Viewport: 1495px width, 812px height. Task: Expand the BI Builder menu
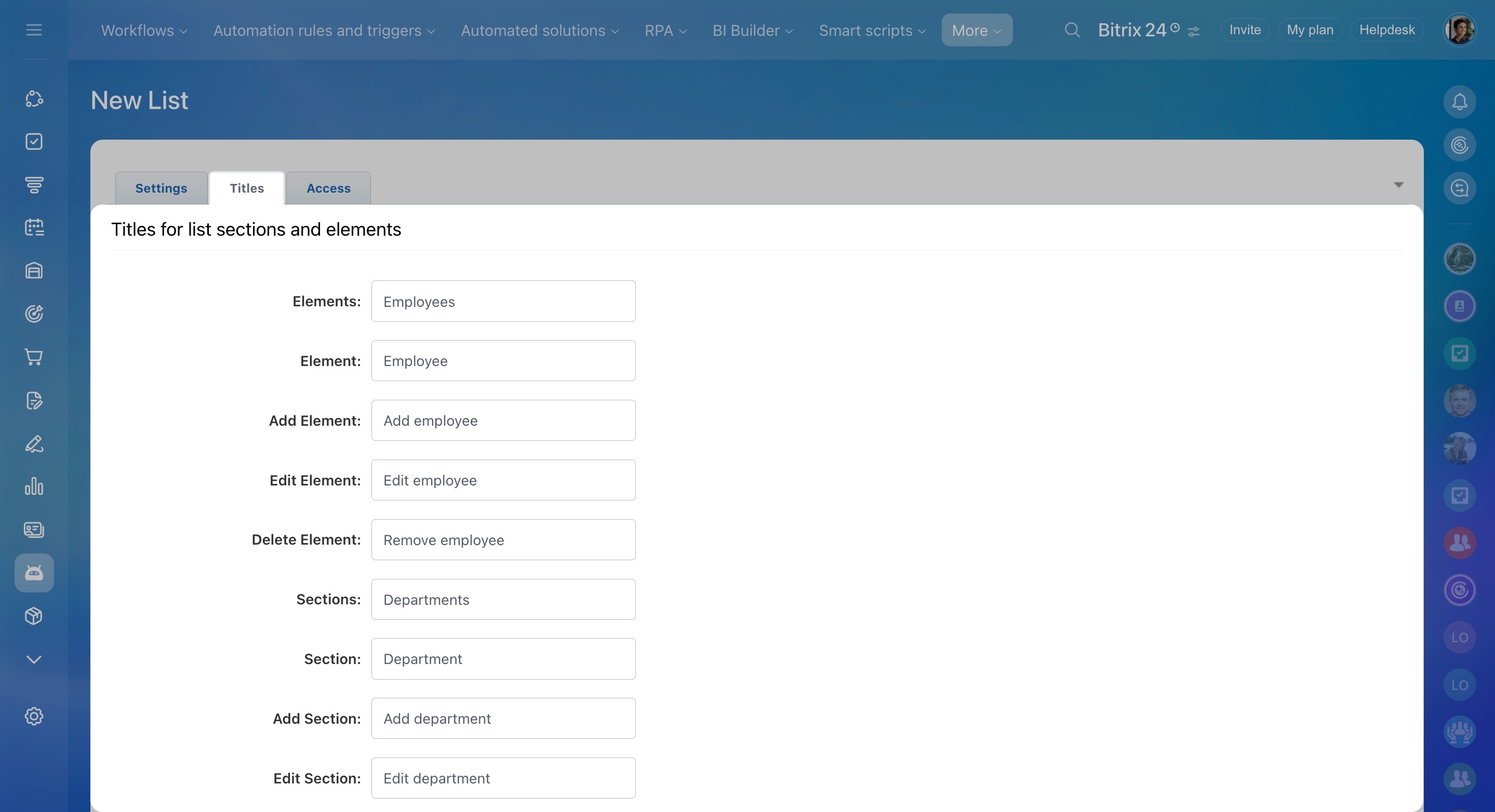pos(753,30)
